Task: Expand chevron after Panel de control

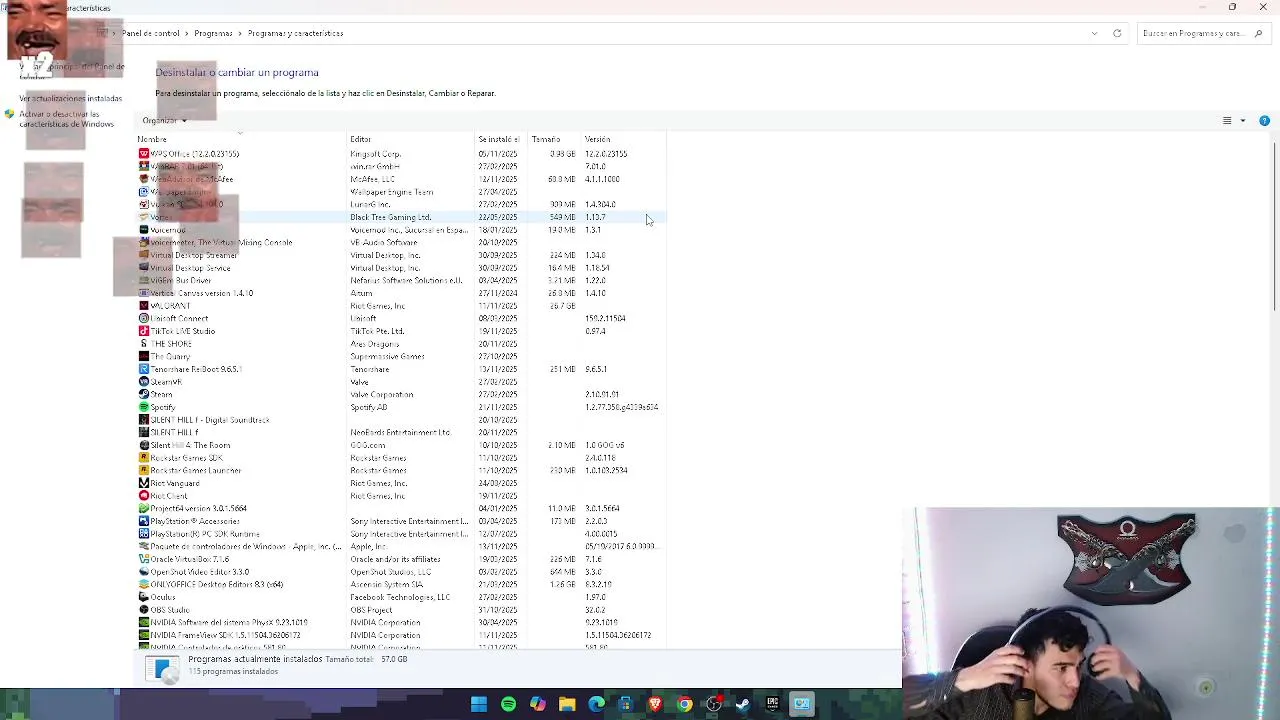Action: pos(187,33)
